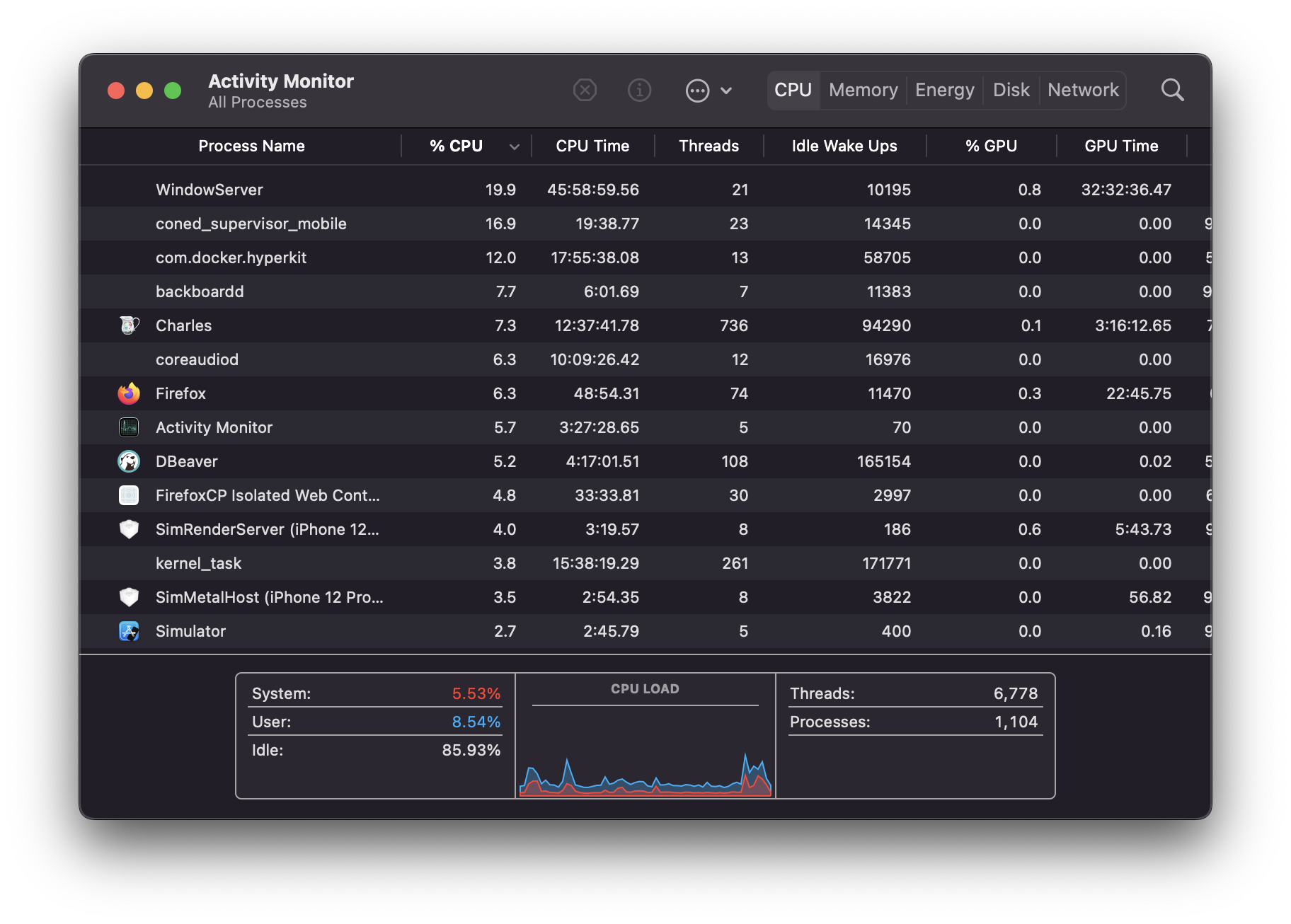Open the process info inspector icon
1291x924 pixels.
click(x=639, y=91)
